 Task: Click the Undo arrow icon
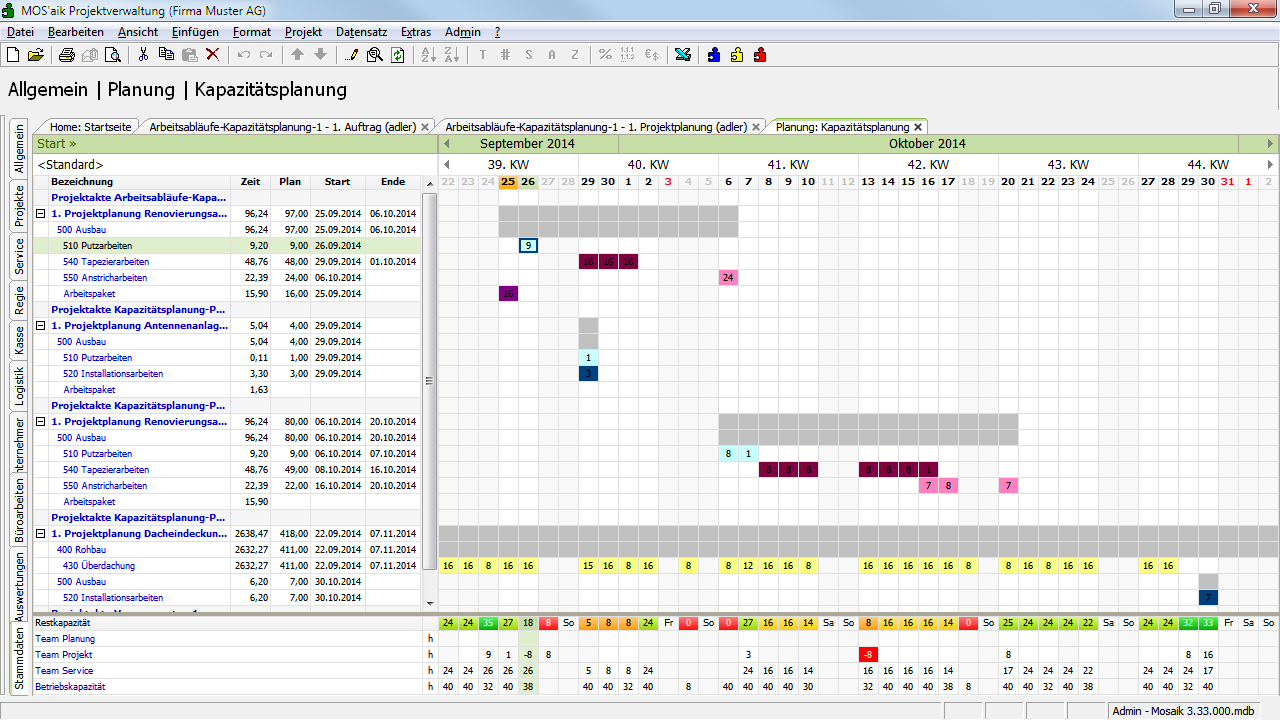click(x=244, y=55)
